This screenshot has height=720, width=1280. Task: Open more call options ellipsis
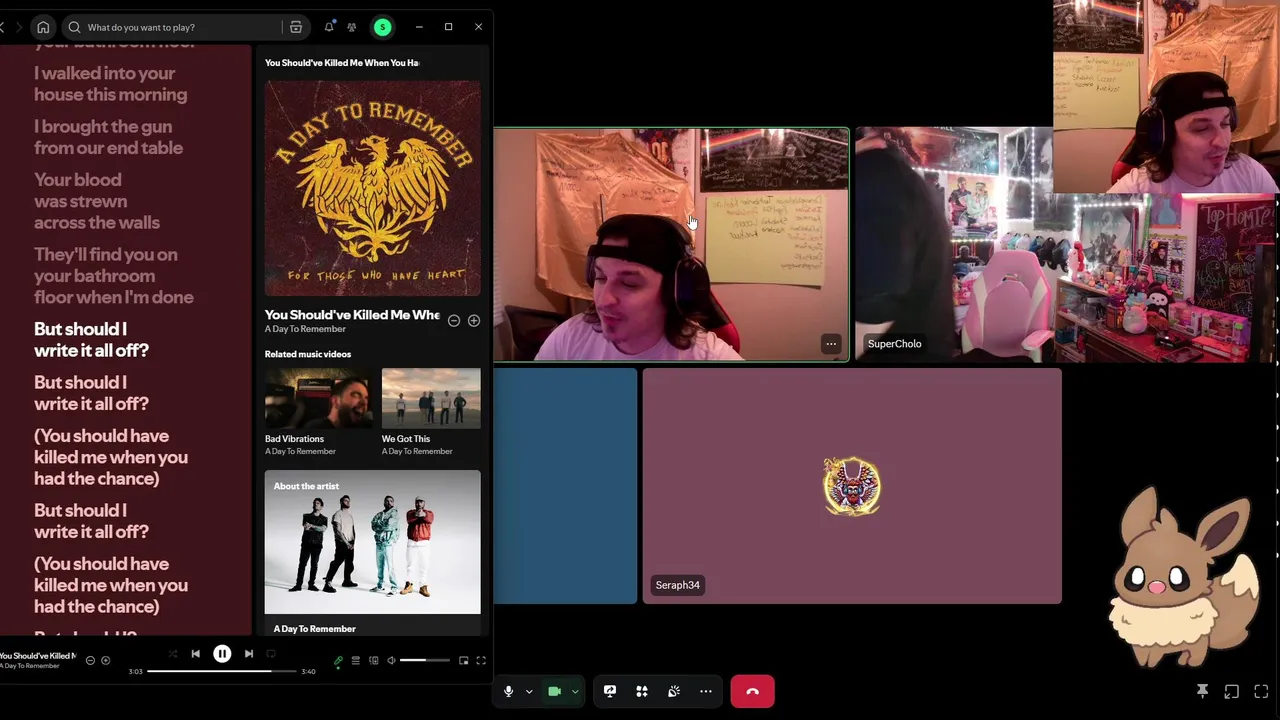coord(706,691)
